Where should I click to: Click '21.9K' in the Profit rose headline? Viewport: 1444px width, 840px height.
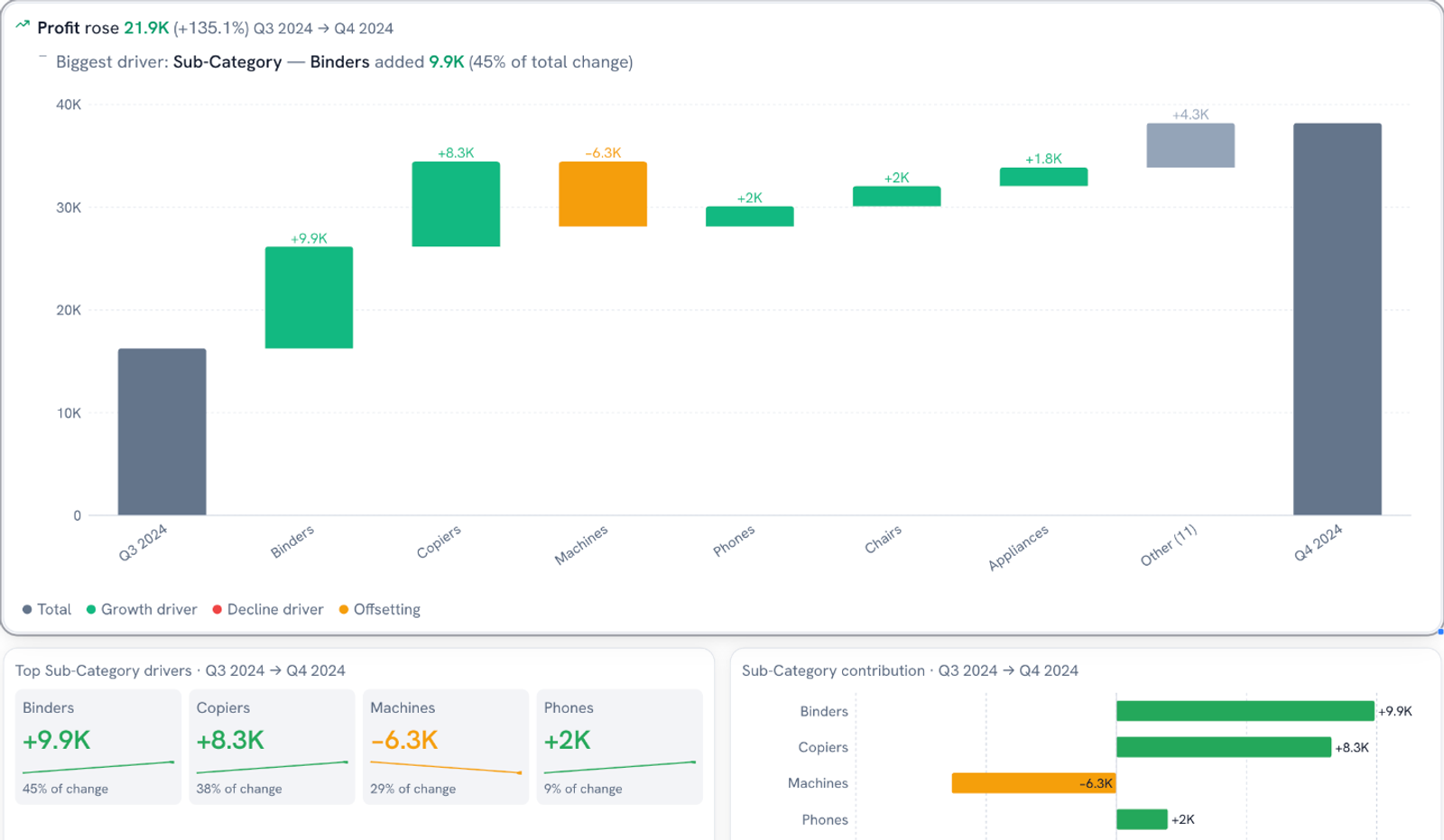(146, 28)
